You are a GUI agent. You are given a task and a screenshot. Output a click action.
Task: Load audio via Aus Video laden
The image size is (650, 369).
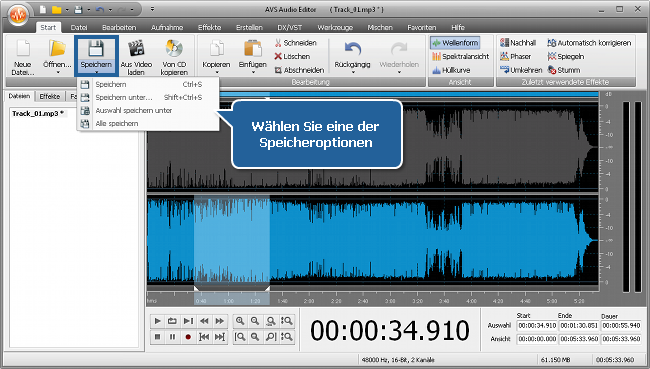pos(136,57)
